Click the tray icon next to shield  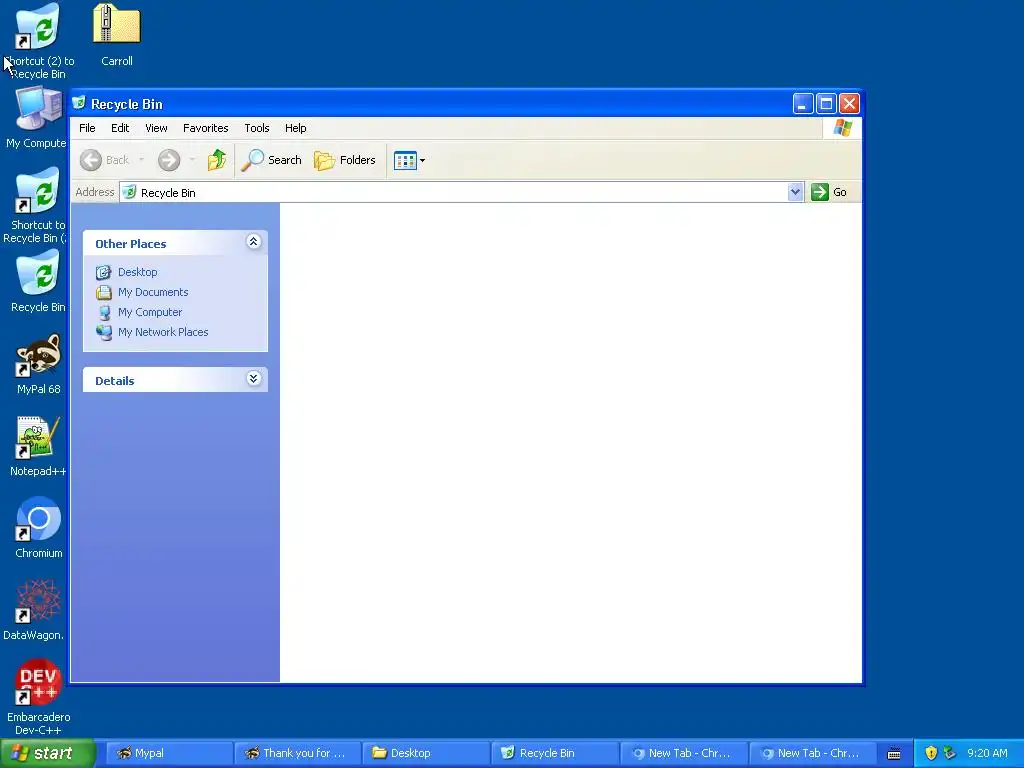point(949,753)
